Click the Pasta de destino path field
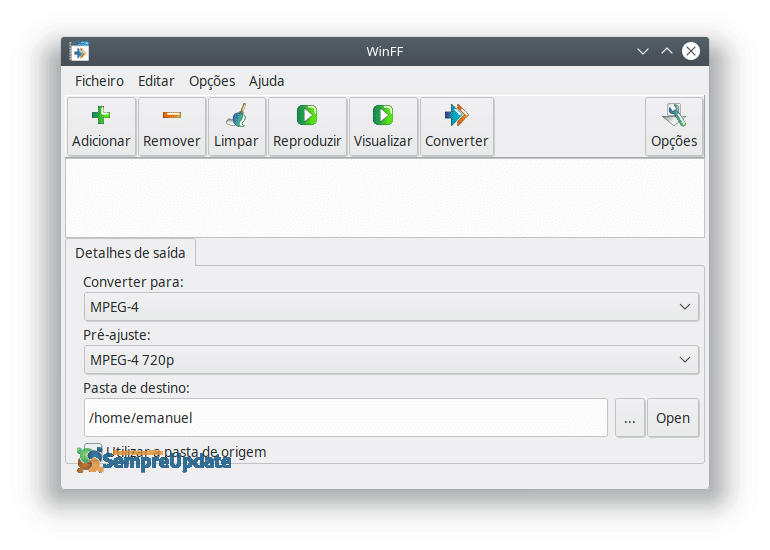This screenshot has width=770, height=550. pyautogui.click(x=346, y=418)
